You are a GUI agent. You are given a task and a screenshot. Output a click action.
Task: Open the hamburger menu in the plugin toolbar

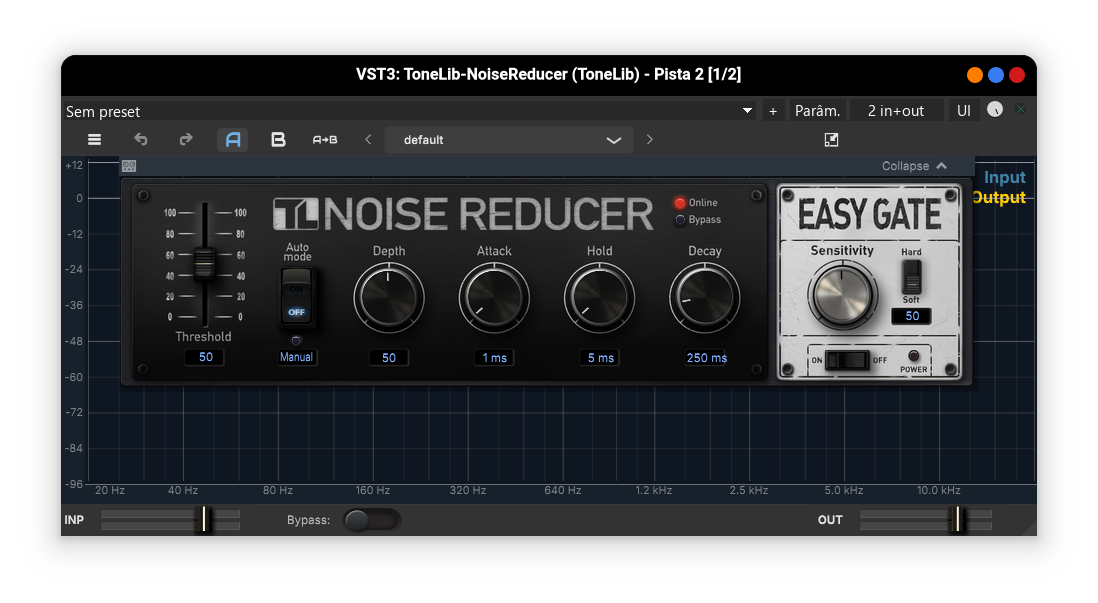pos(94,139)
